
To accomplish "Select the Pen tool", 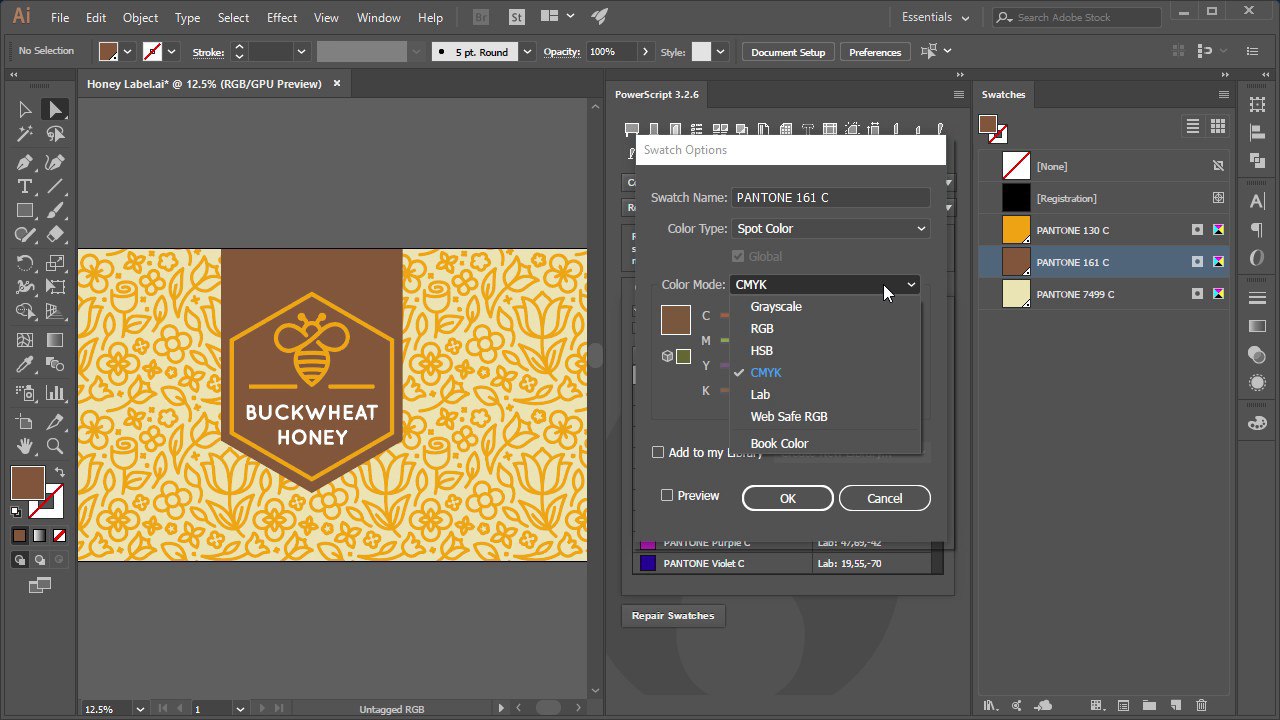I will click(x=25, y=163).
